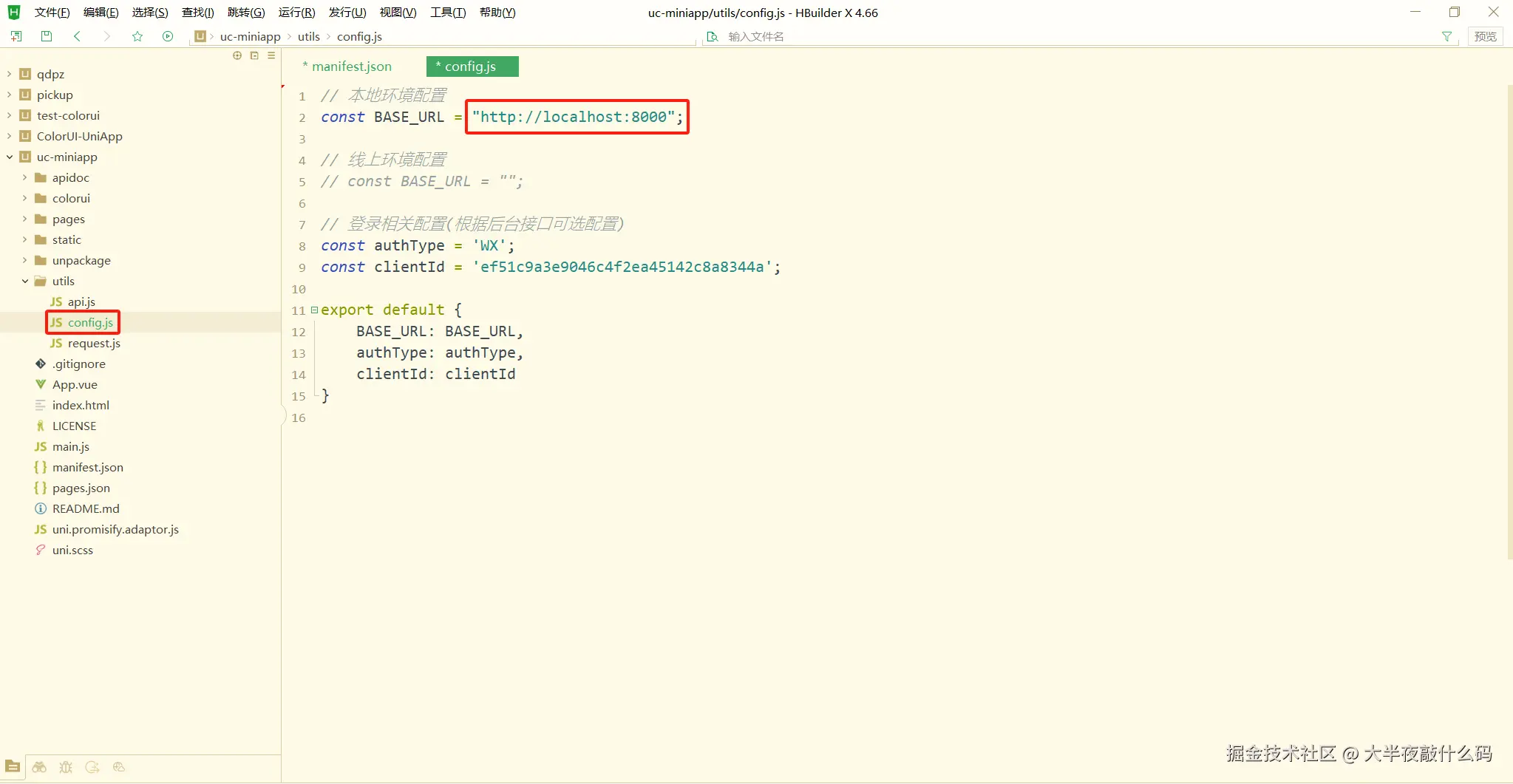The height and width of the screenshot is (784, 1513).
Task: Open manifest.json in the file tree
Action: (88, 467)
